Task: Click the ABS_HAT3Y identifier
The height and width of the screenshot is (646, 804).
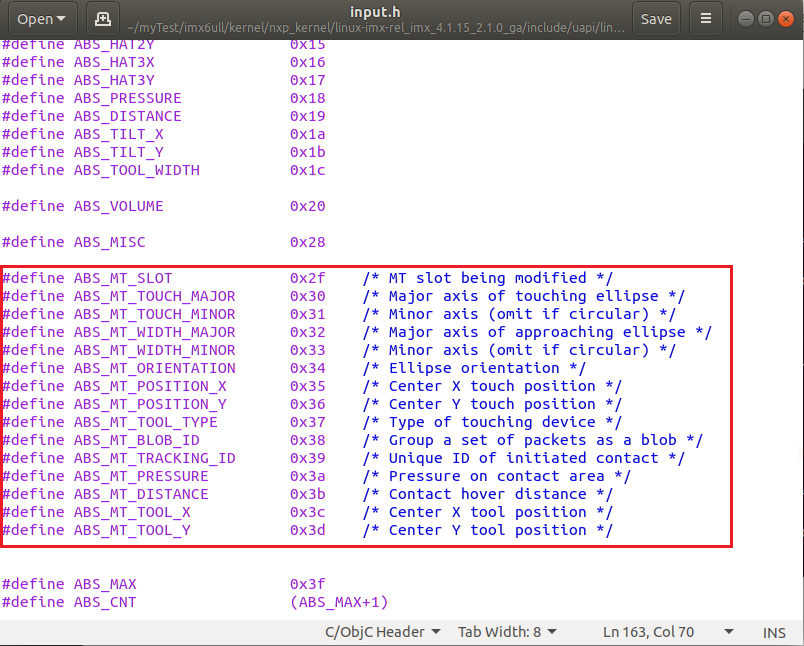Action: (114, 80)
